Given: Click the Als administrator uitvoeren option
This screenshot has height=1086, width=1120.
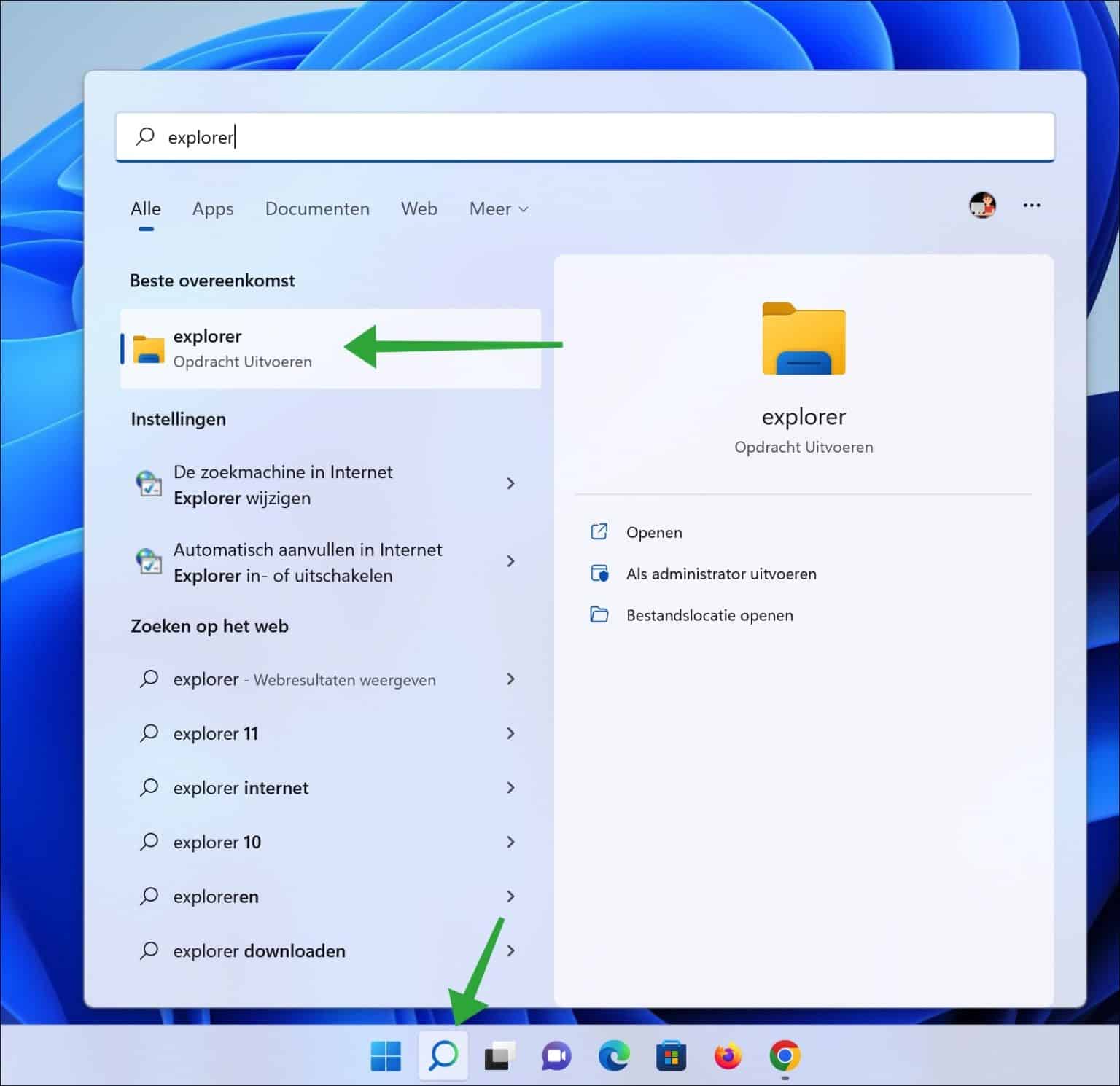Looking at the screenshot, I should click(x=722, y=574).
